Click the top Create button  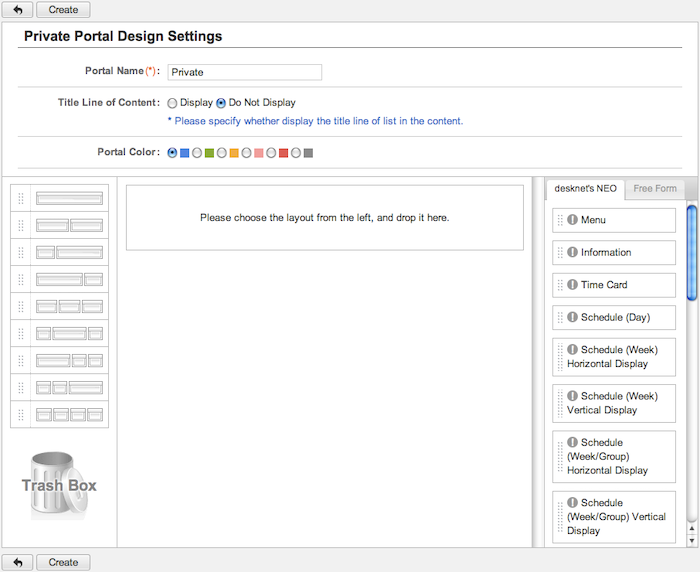pos(63,9)
